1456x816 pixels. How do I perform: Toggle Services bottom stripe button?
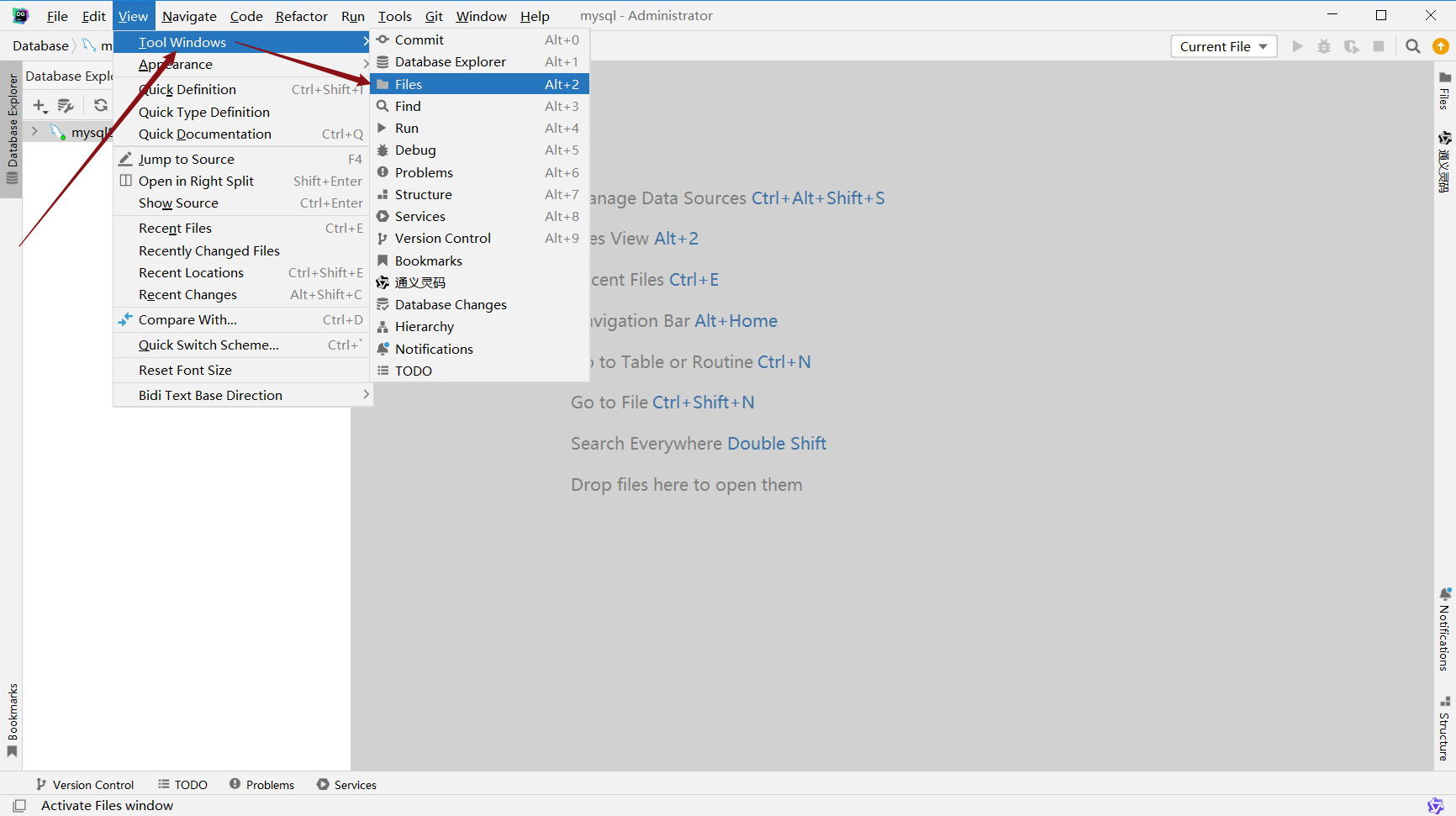346,784
